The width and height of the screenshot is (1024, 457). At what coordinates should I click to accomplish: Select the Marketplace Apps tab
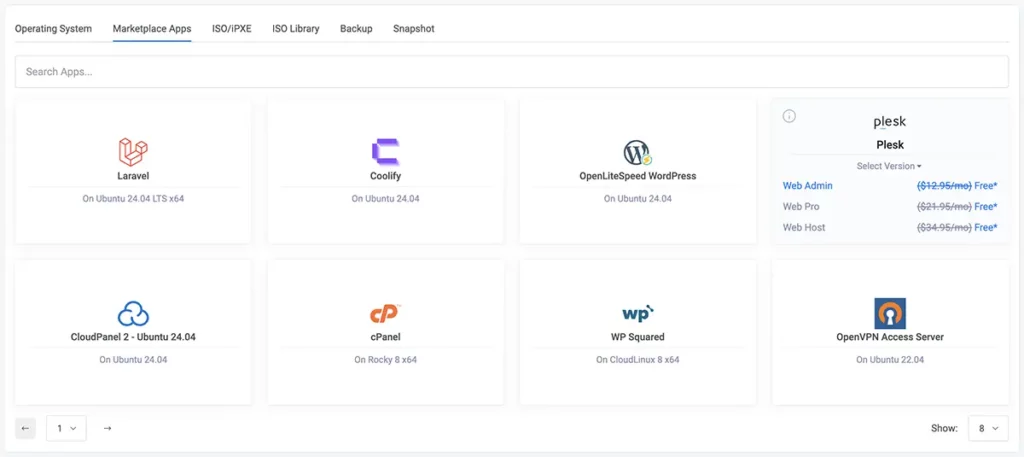coord(152,29)
